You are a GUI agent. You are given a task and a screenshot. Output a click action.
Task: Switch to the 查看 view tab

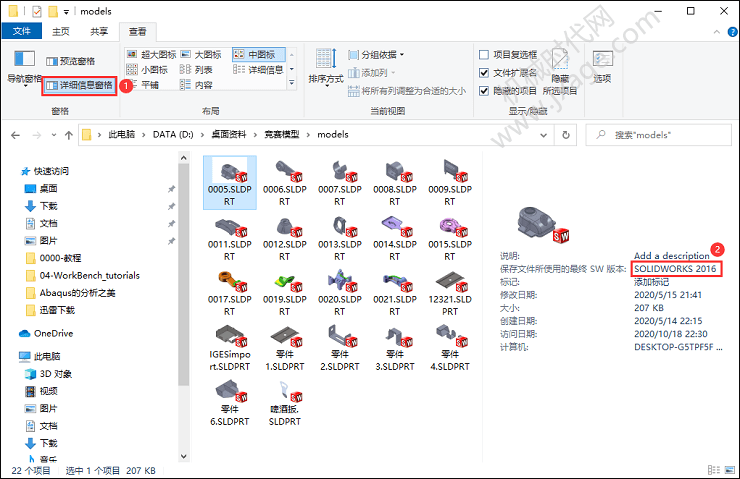click(138, 31)
